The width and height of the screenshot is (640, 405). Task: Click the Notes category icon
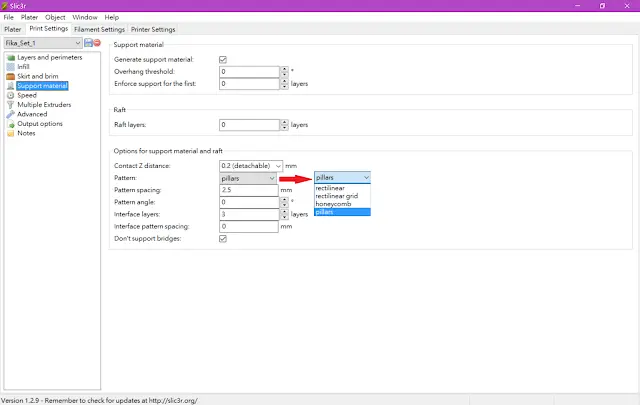pyautogui.click(x=11, y=133)
